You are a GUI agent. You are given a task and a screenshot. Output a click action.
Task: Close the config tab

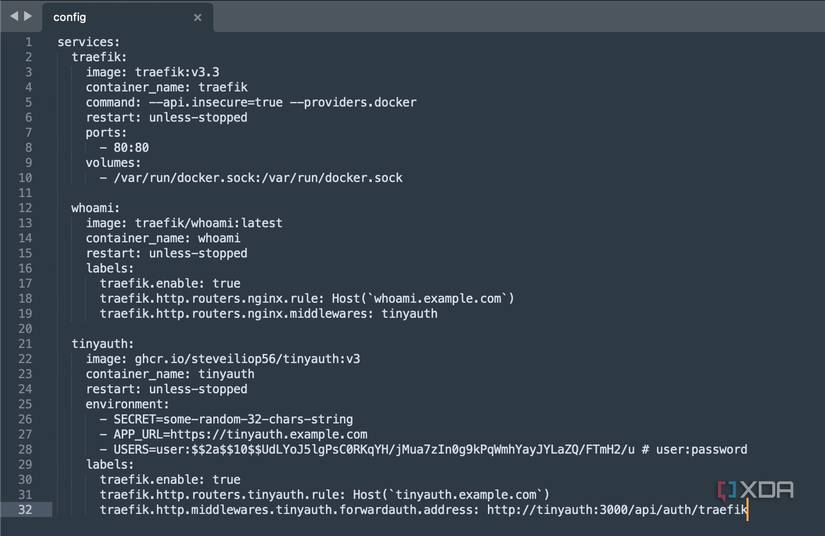[197, 17]
